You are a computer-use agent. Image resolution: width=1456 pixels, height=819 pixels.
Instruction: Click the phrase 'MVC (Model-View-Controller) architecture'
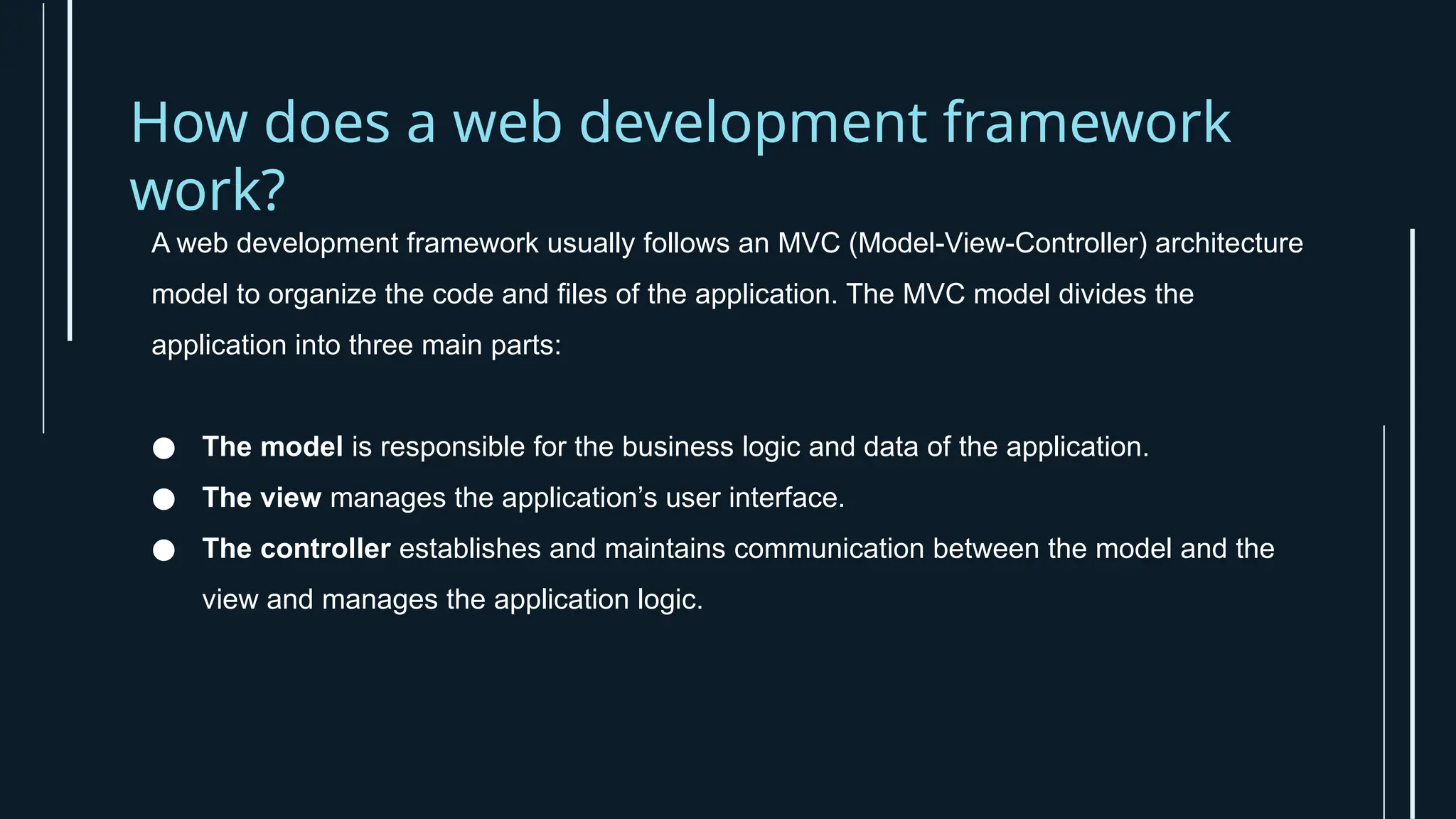tap(1040, 244)
